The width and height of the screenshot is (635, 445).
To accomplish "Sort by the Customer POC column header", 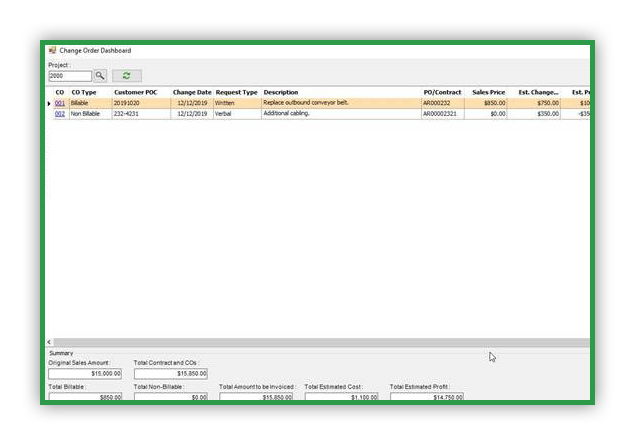I will coord(136,92).
